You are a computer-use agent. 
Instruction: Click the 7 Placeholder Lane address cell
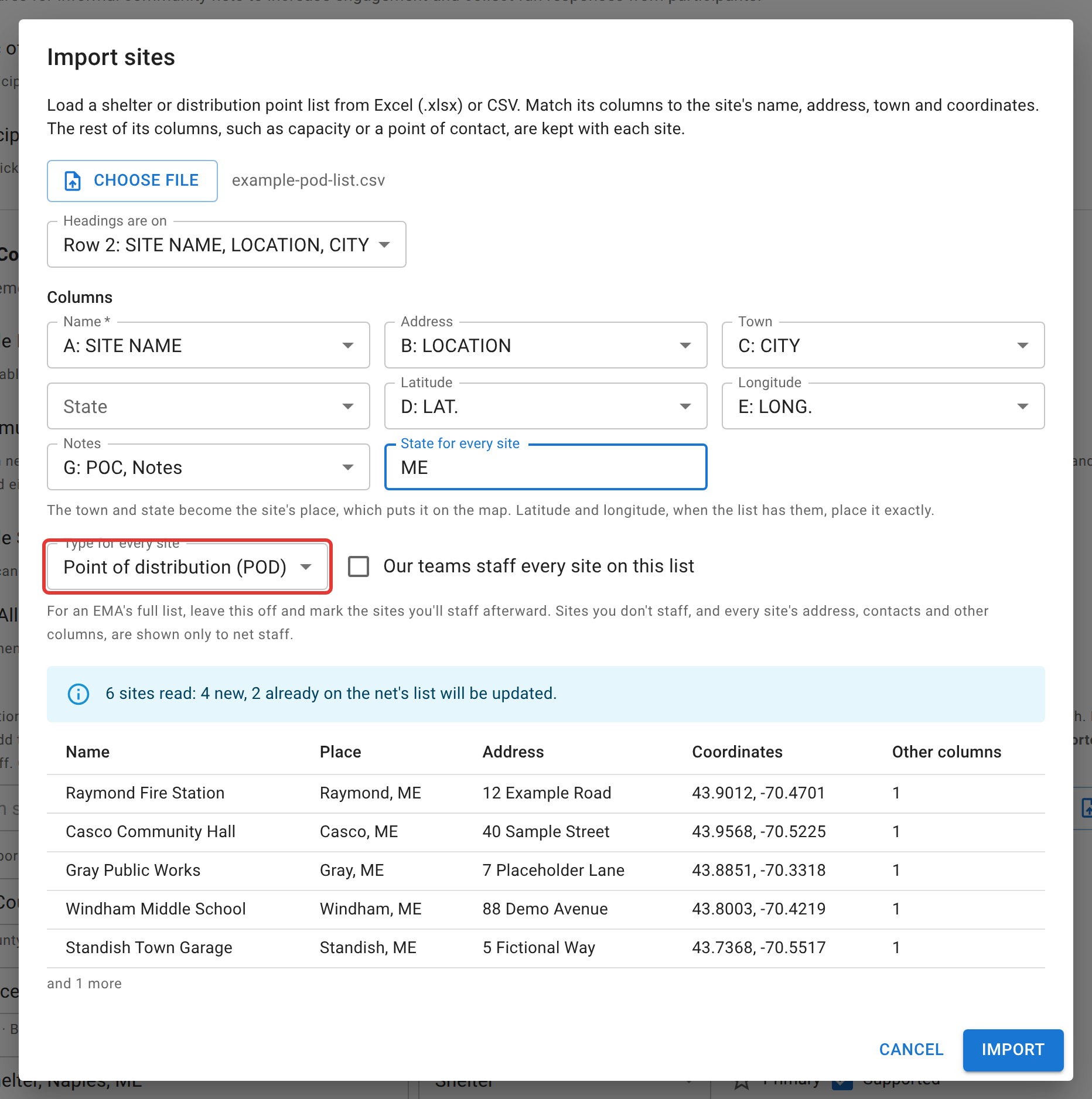point(554,870)
